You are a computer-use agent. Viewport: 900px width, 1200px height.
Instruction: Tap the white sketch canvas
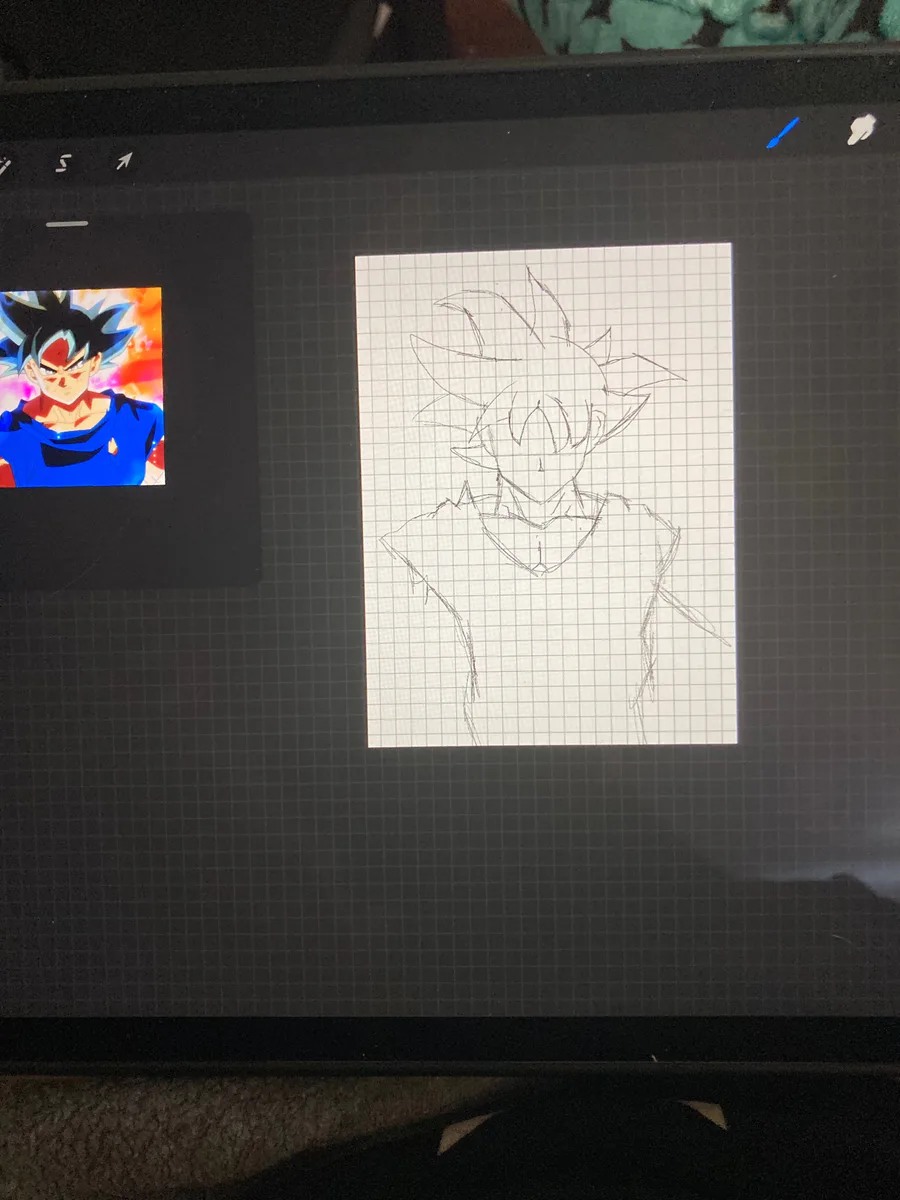click(546, 495)
